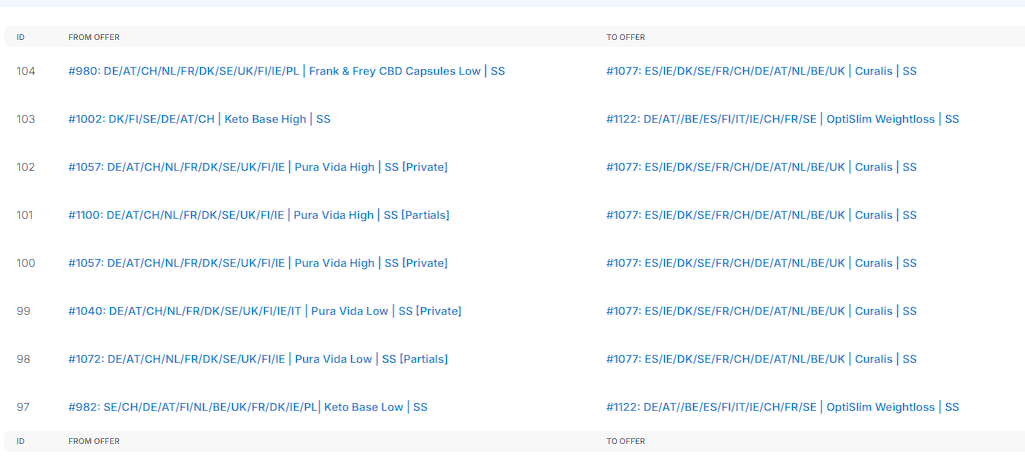This screenshot has height=465, width=1025.
Task: Select the ID cell 103
Action: 25,120
